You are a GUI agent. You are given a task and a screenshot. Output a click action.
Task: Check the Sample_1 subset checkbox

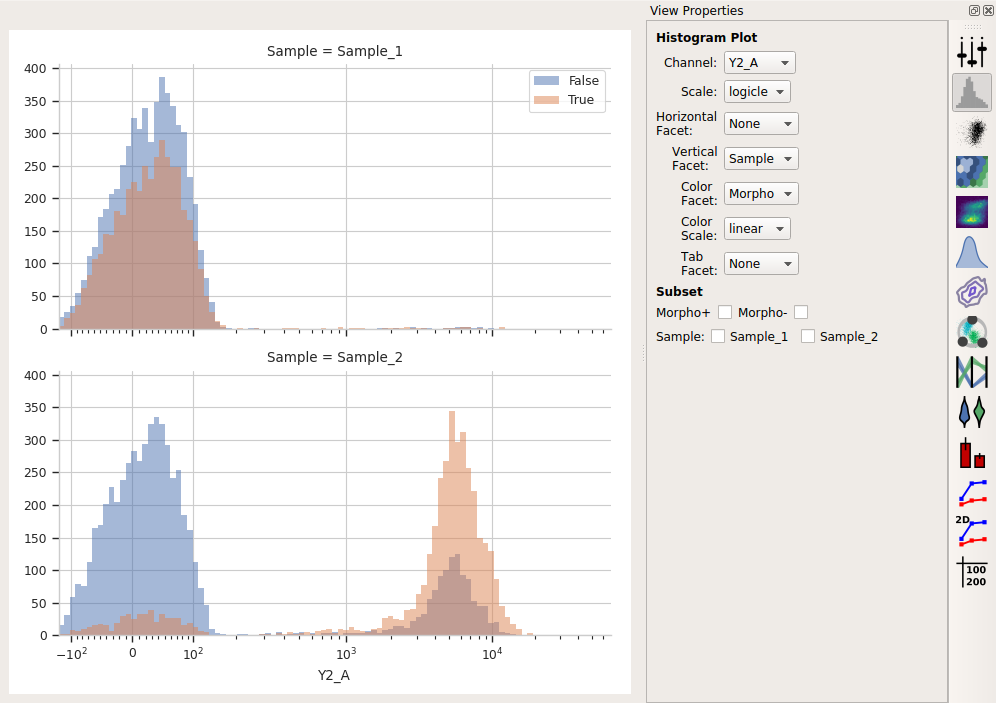(x=718, y=337)
